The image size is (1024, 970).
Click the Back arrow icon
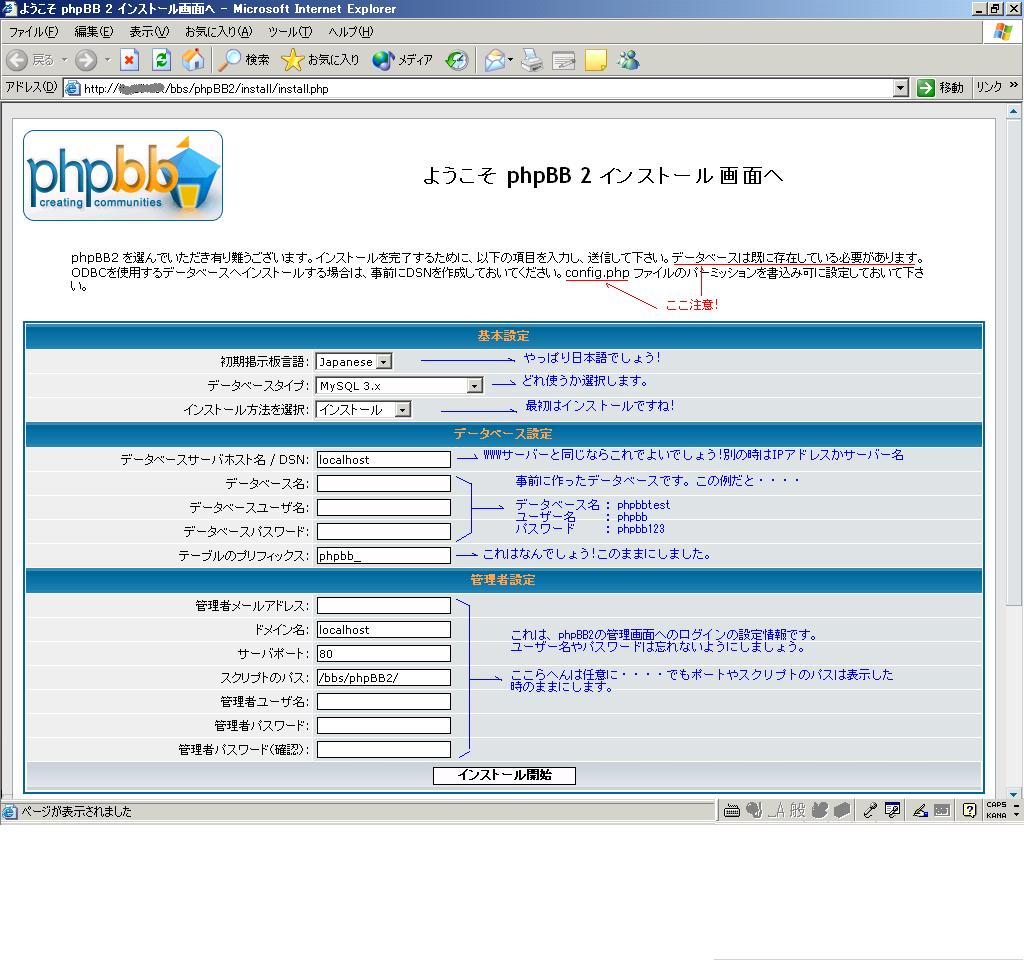coord(17,61)
